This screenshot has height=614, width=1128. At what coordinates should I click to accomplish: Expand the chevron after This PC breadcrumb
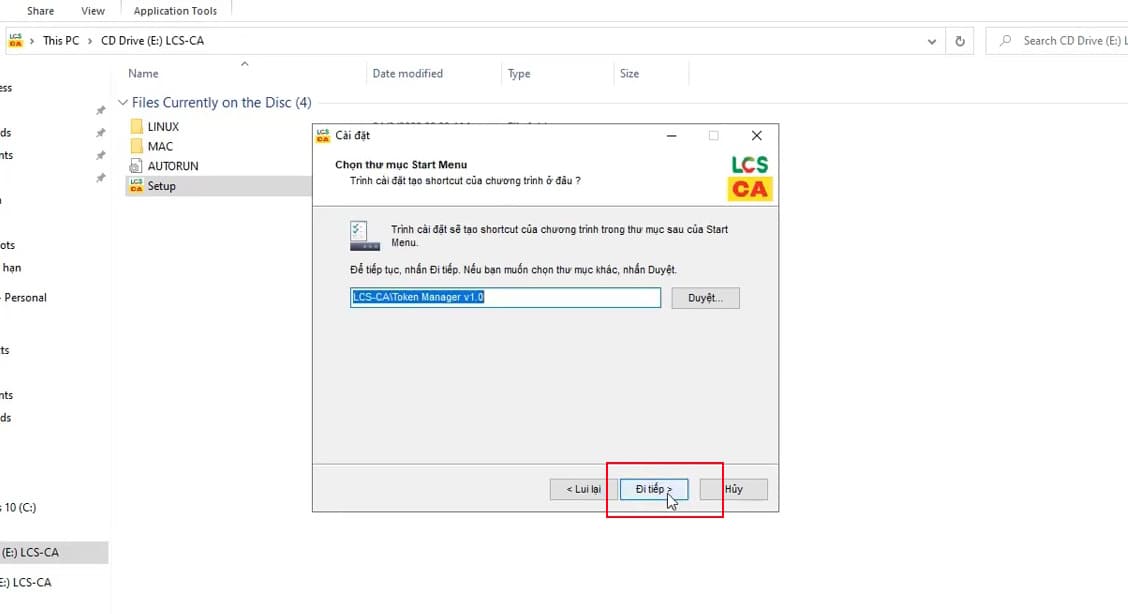click(90, 41)
